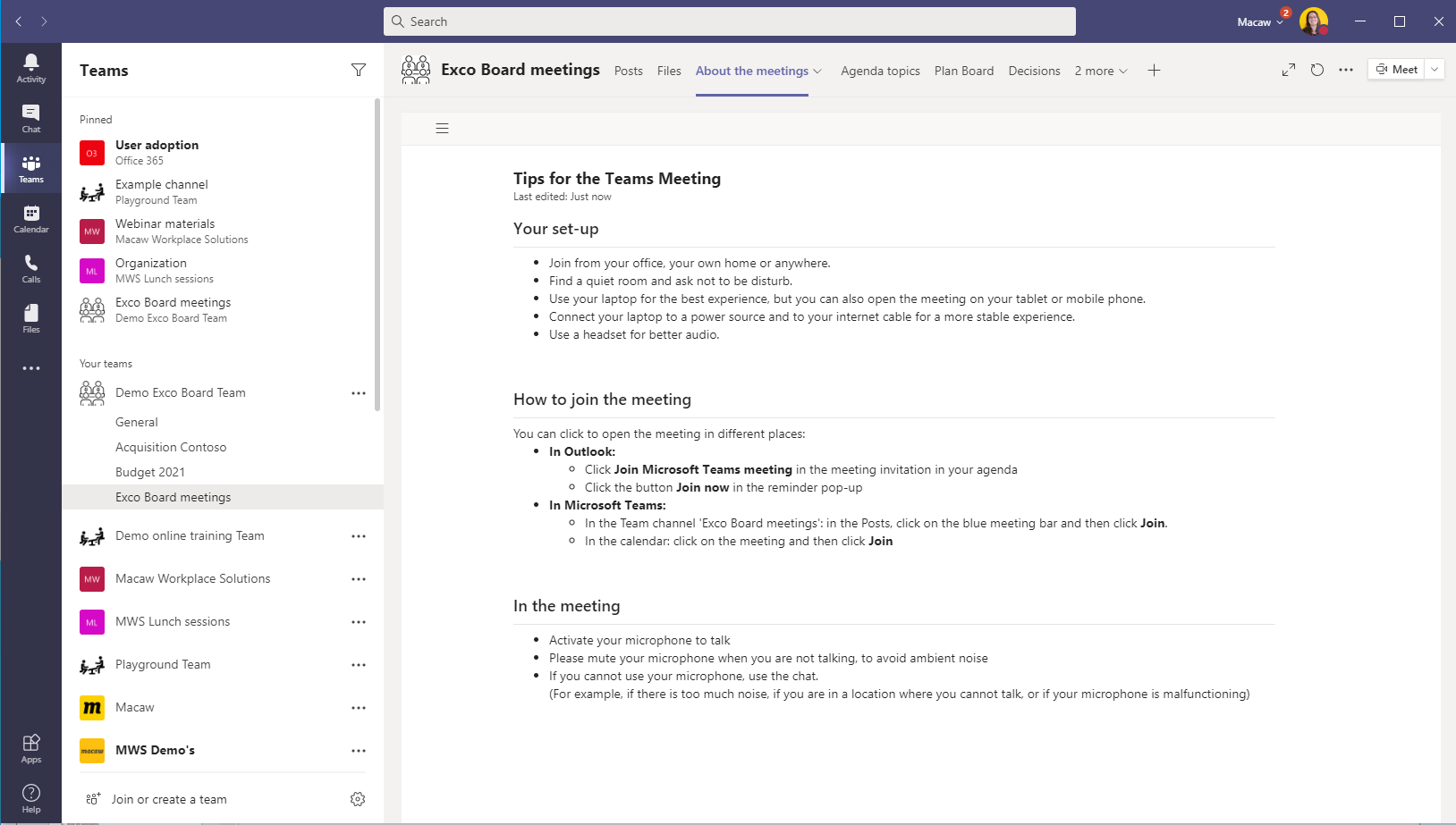Open the pinned Webinar materials channel

(223, 232)
